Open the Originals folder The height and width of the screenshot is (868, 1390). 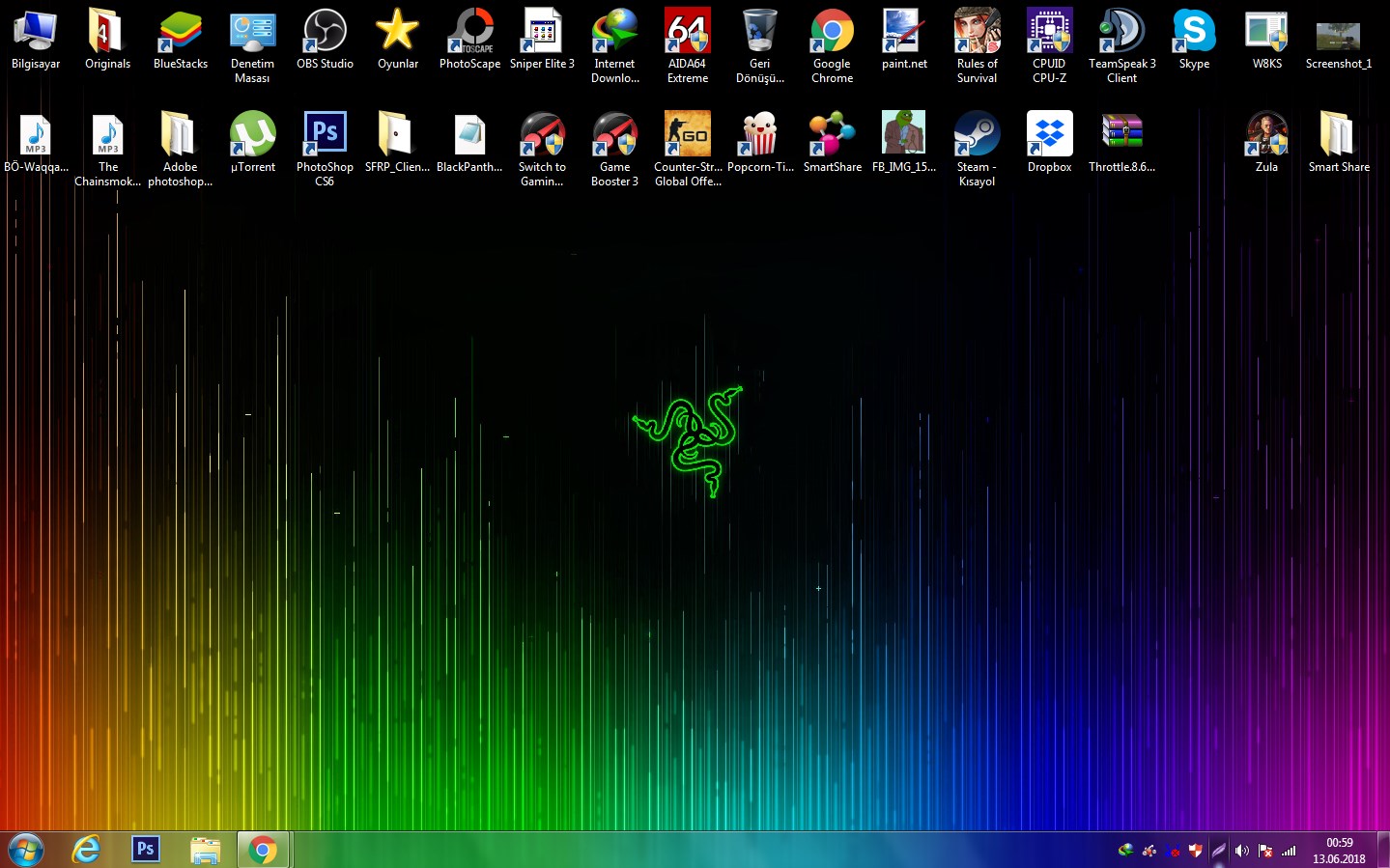(x=107, y=40)
